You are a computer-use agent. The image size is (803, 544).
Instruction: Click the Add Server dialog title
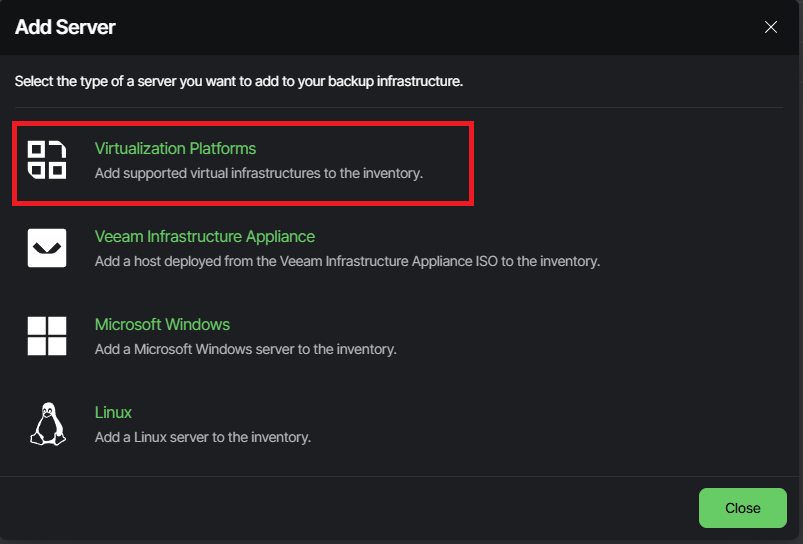pyautogui.click(x=65, y=27)
